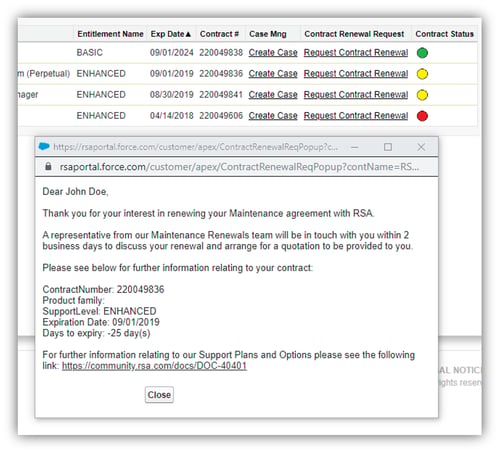Click the padlock icon in popup address bar

(x=48, y=166)
